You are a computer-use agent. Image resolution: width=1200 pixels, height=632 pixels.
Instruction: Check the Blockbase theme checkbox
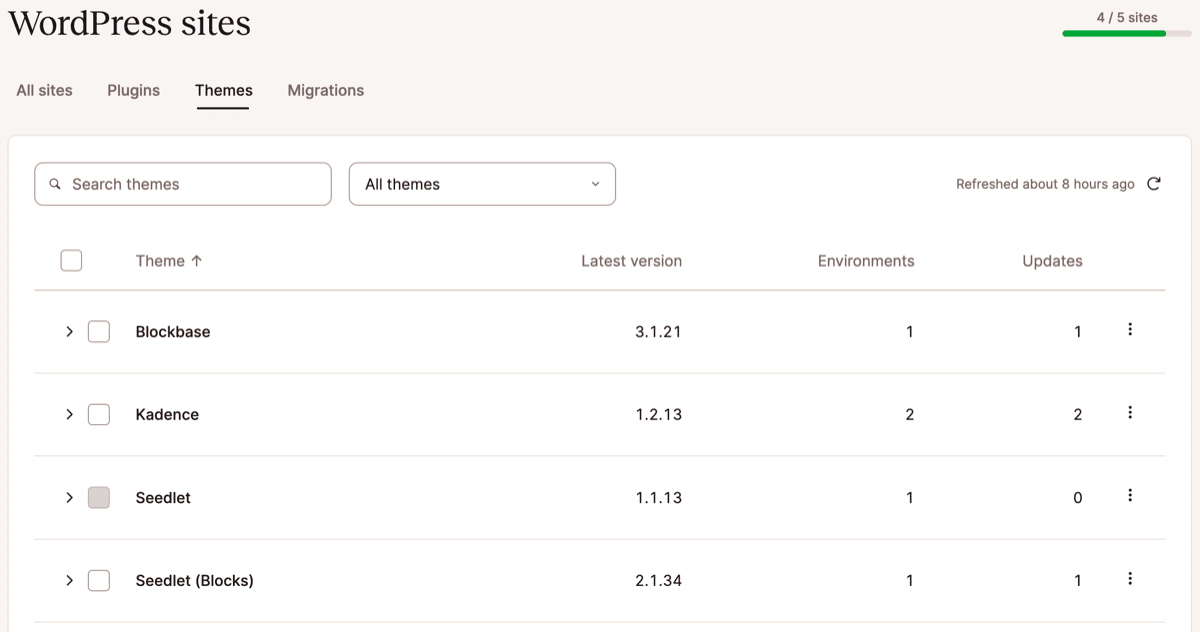click(x=99, y=332)
